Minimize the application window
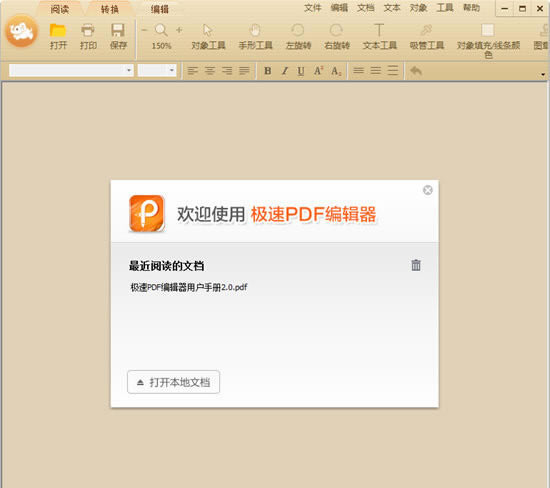 [504, 9]
